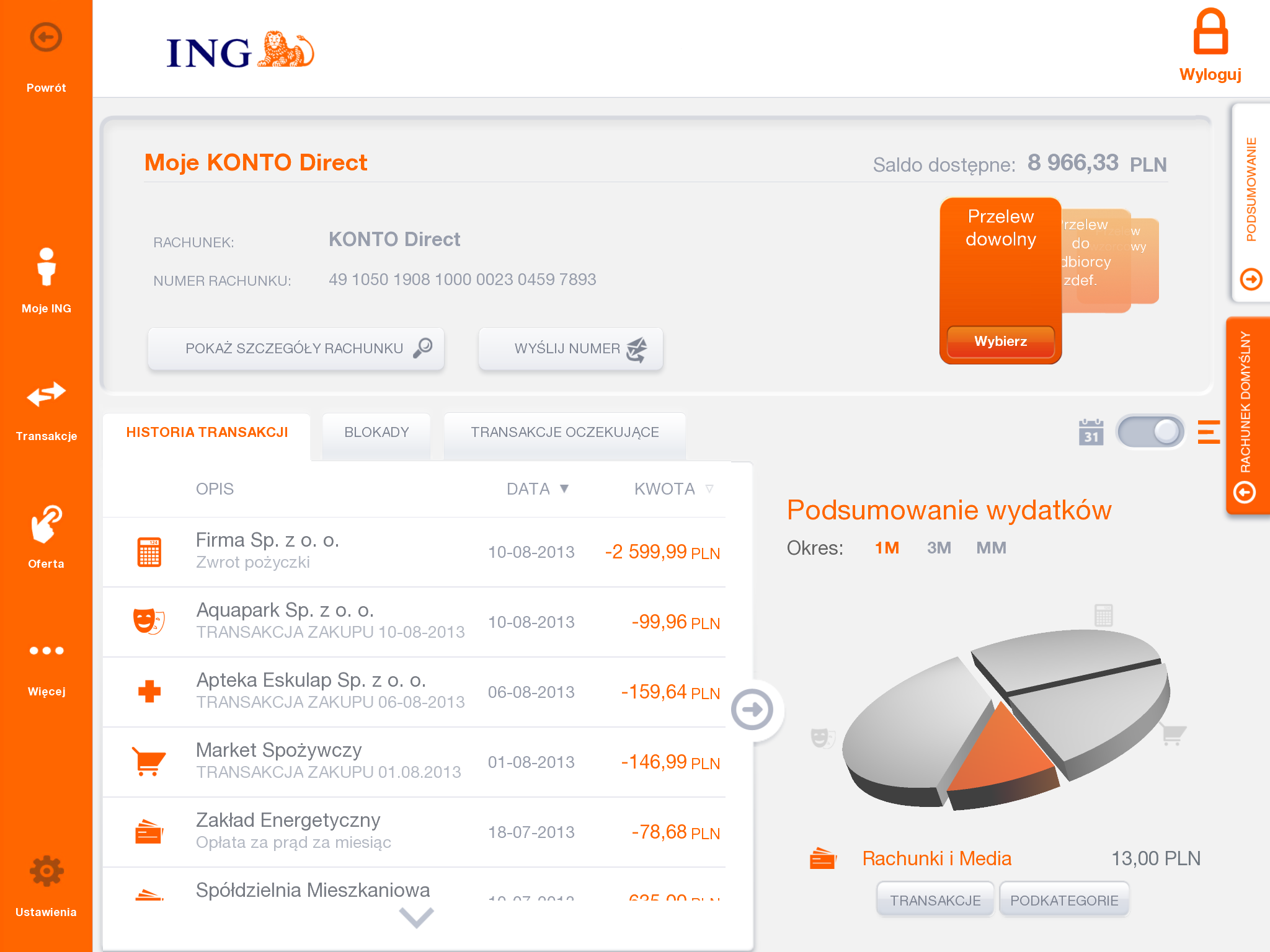Image resolution: width=1270 pixels, height=952 pixels.
Task: Open the TRANSAKCJE OCZEKUJĄCE tab
Action: (564, 433)
